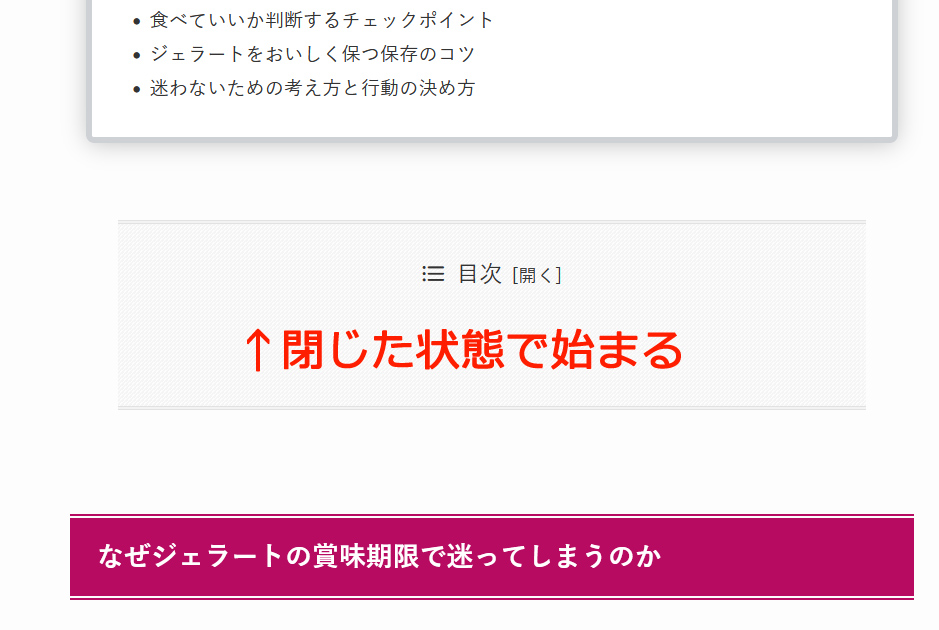Image resolution: width=939 pixels, height=630 pixels.
Task: Open the ジェラートをおいしく保つ保存のコツ item
Action: (312, 54)
